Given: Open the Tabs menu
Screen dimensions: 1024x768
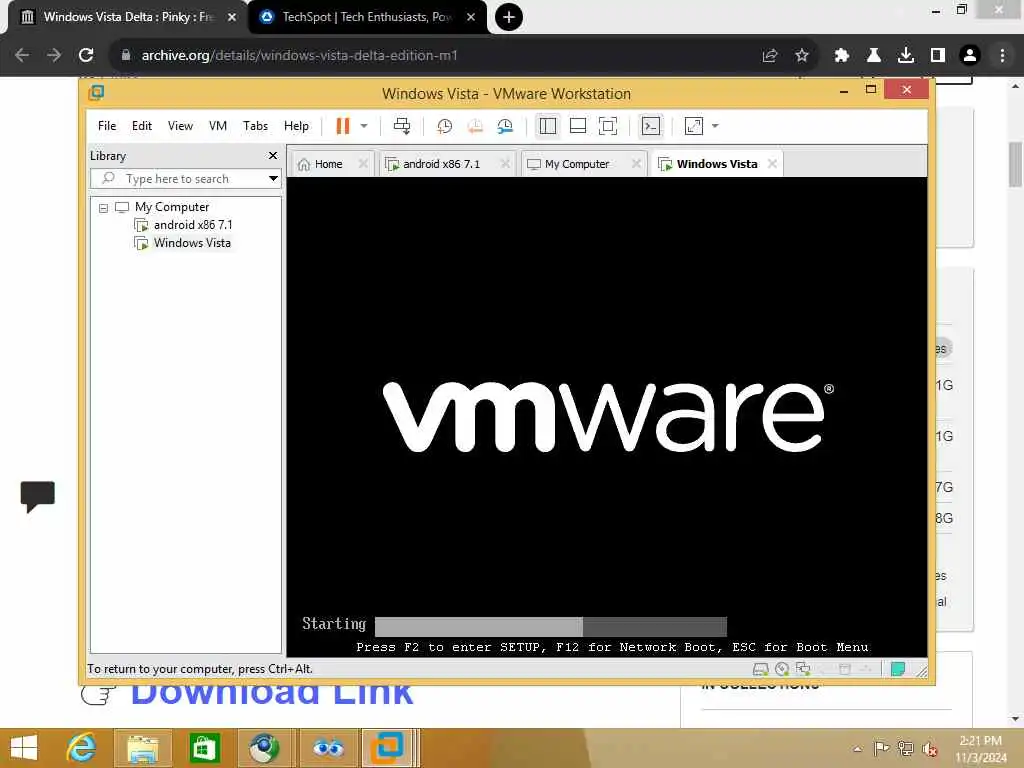Looking at the screenshot, I should (255, 126).
